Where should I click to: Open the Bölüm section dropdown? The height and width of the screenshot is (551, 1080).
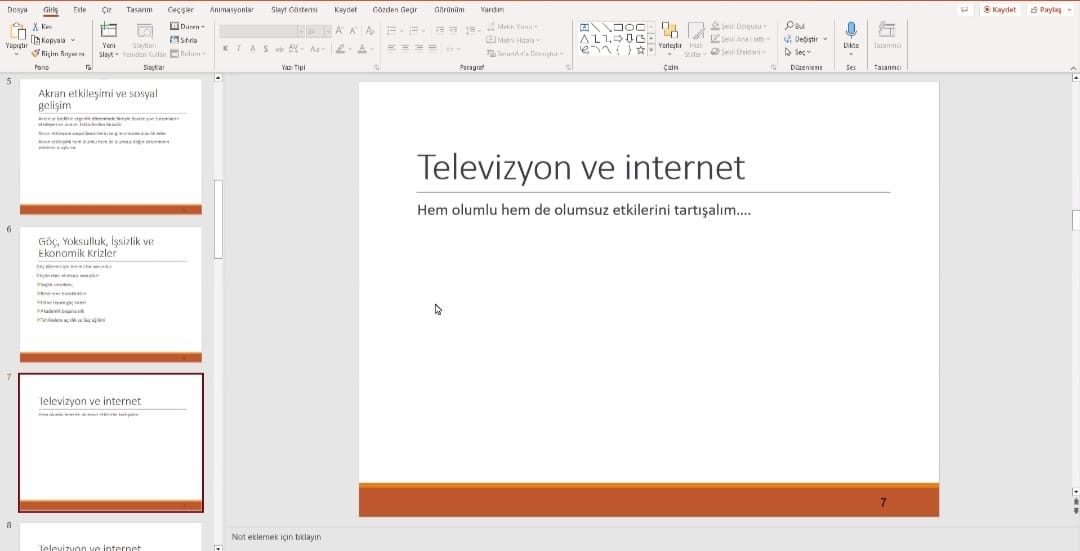tap(187, 53)
